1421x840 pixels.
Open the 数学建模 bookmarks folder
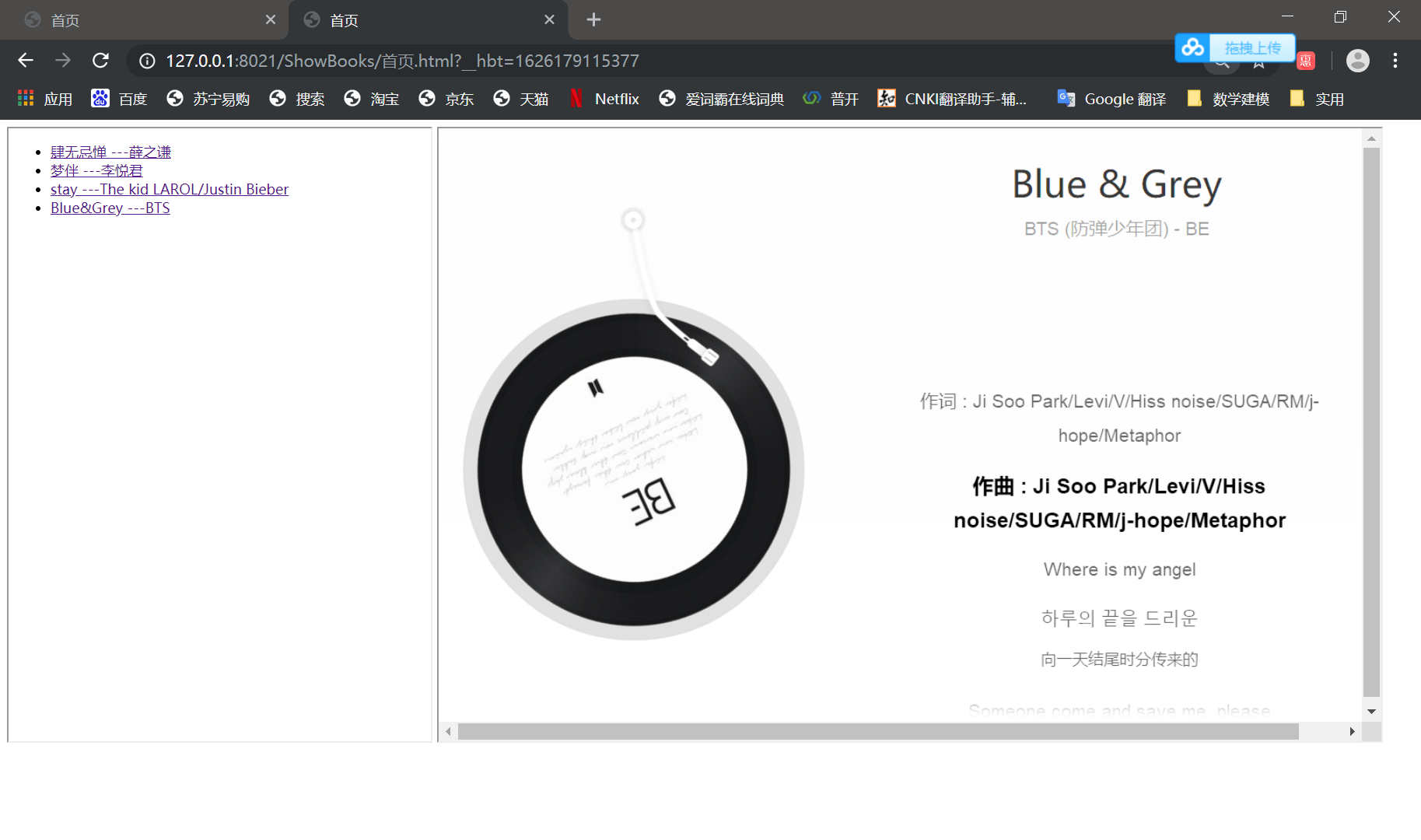coord(1228,99)
